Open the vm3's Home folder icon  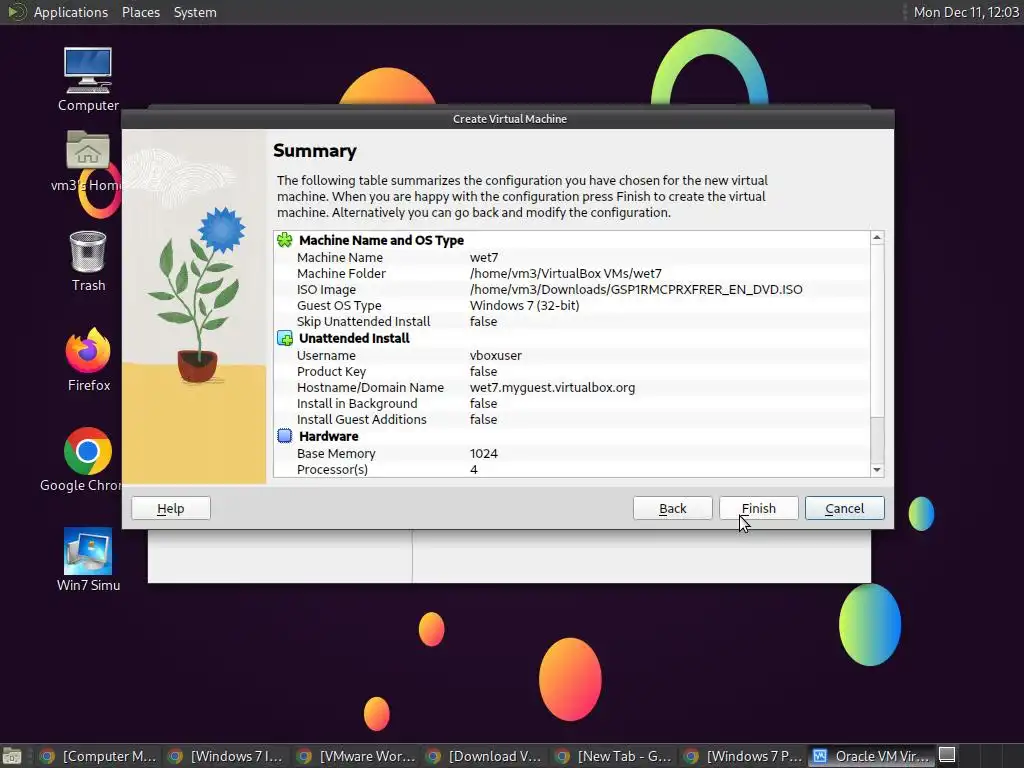click(x=87, y=161)
